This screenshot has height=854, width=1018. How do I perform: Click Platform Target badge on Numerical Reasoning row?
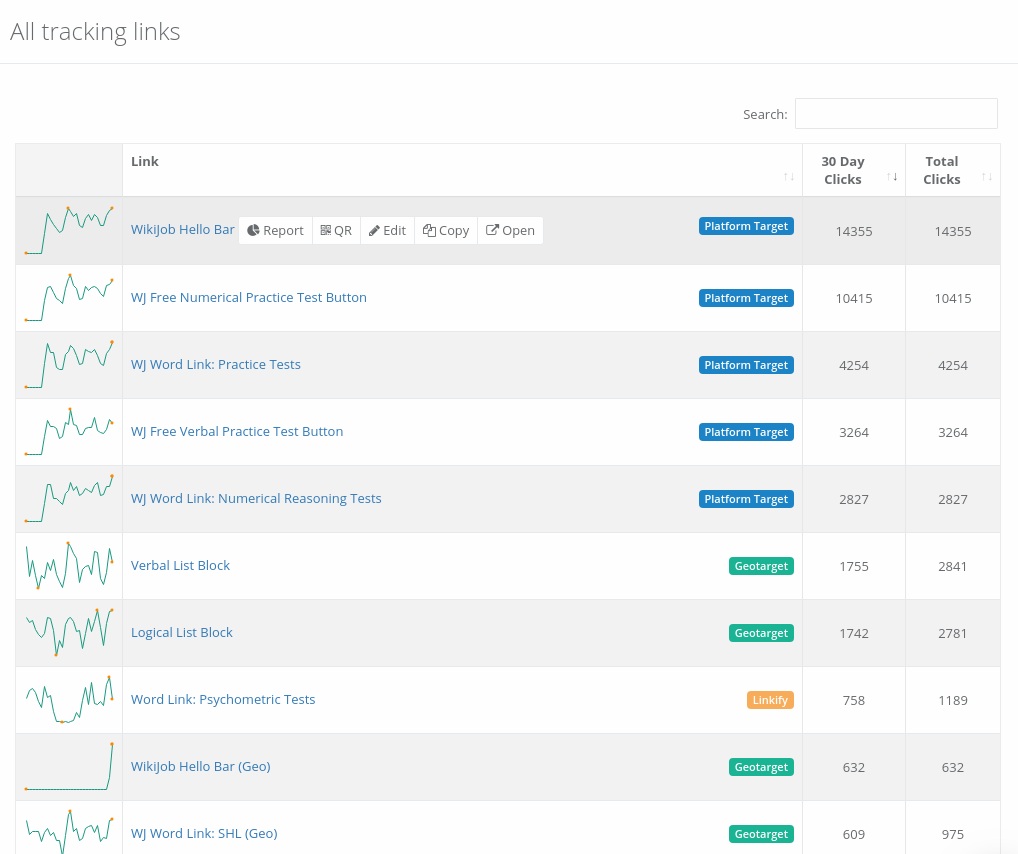746,499
